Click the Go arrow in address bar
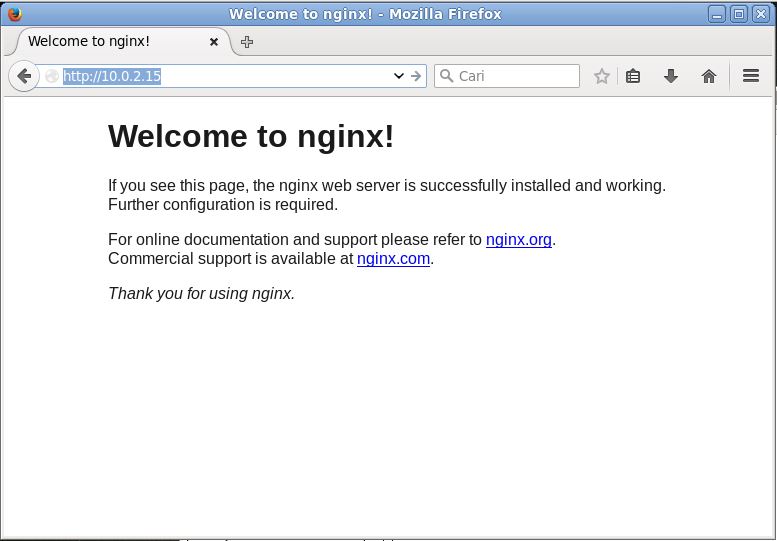The image size is (777, 541). (416, 76)
